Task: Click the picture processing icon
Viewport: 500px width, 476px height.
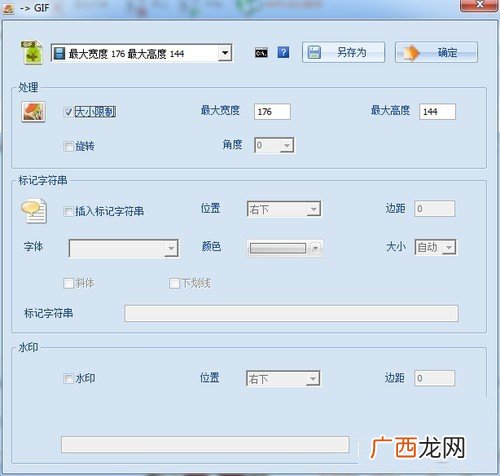Action: click(x=33, y=112)
